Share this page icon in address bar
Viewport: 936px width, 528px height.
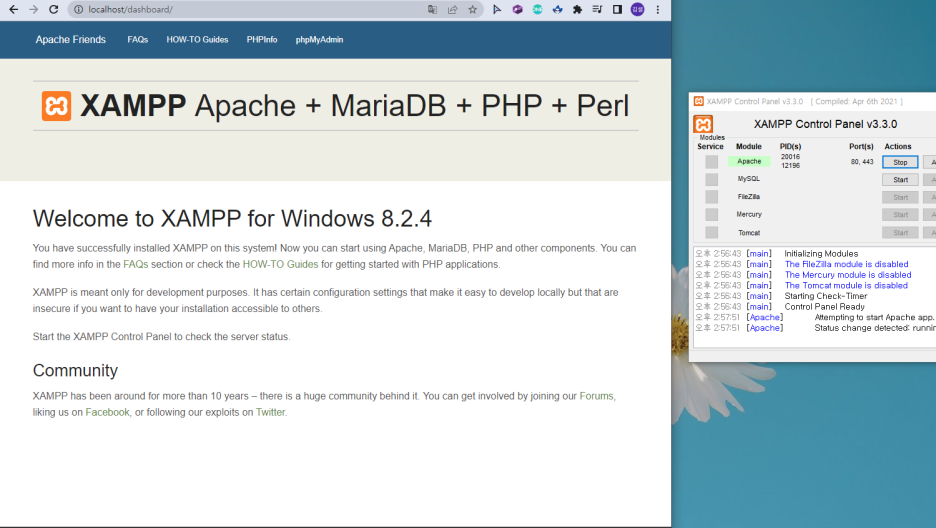[x=452, y=10]
